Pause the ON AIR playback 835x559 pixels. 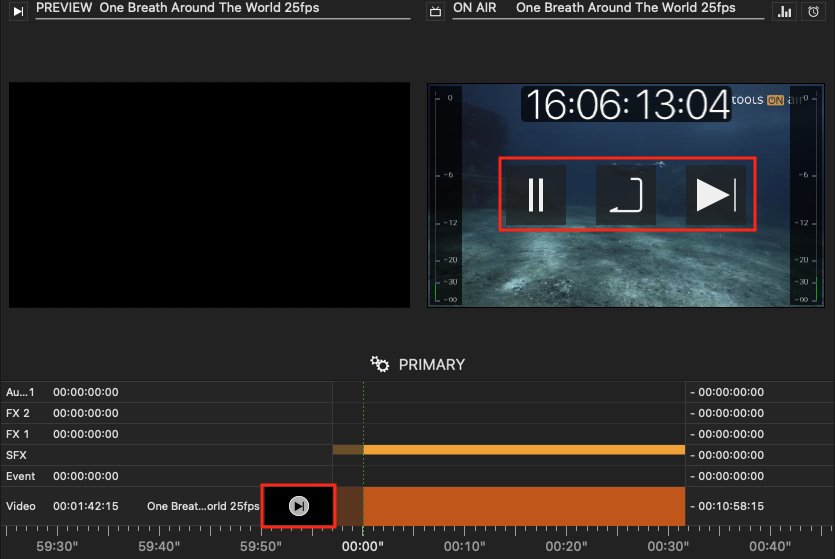point(535,195)
